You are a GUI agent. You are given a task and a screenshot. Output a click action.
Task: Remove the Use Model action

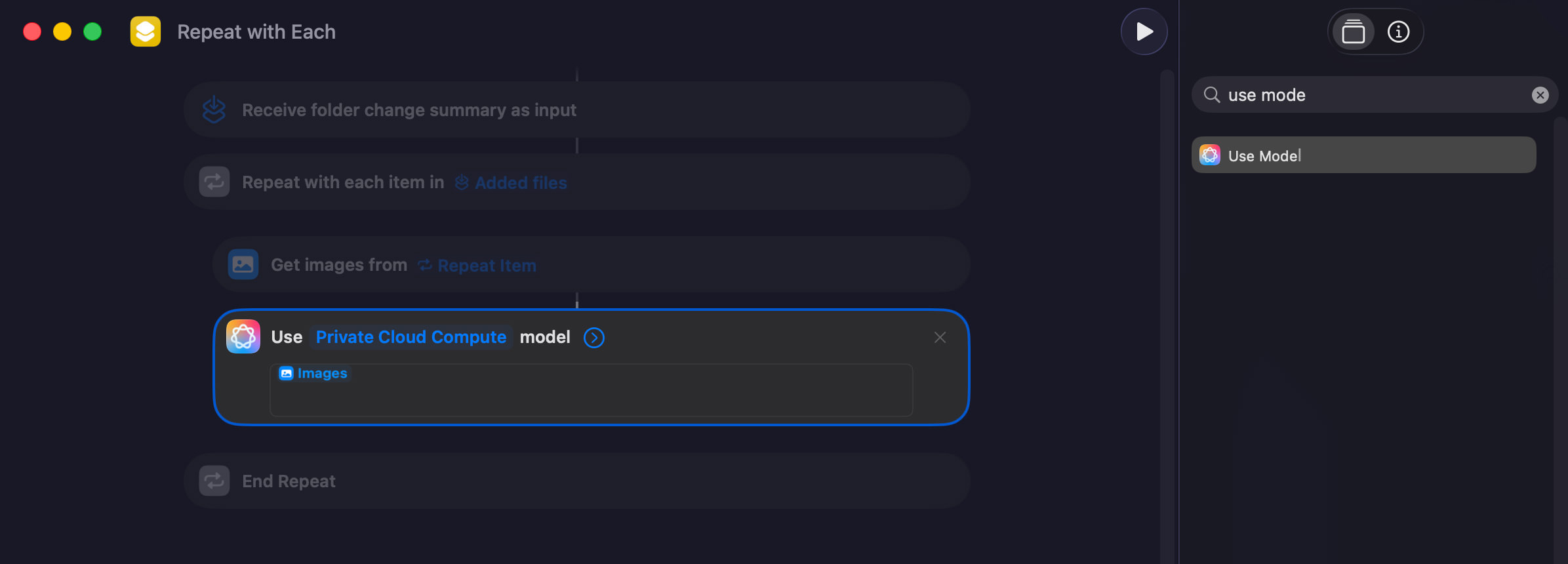click(940, 337)
